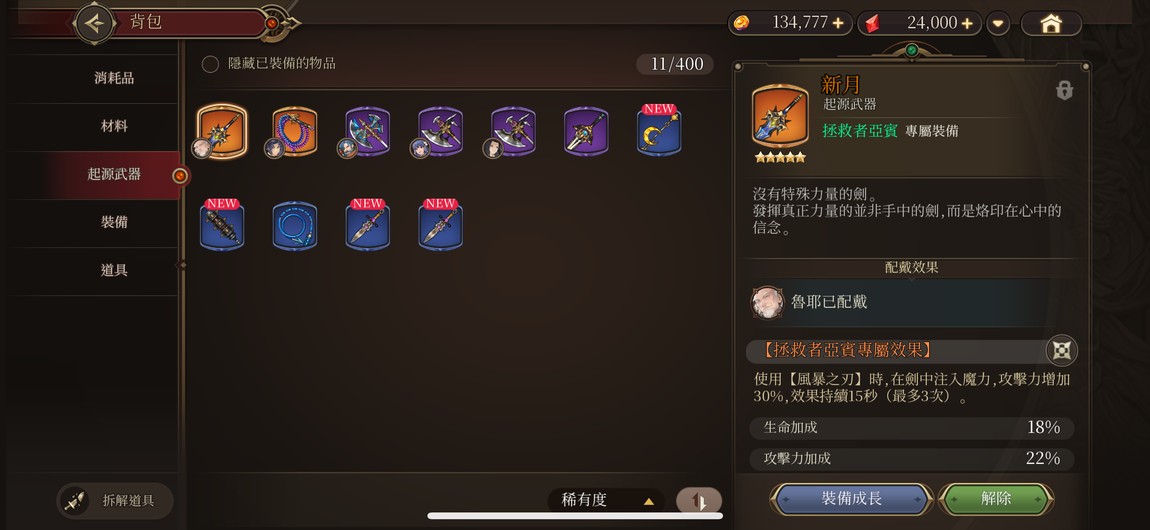The image size is (1150, 530).
Task: Enable 隱藏已裝備的物品 checkbox
Action: click(210, 65)
